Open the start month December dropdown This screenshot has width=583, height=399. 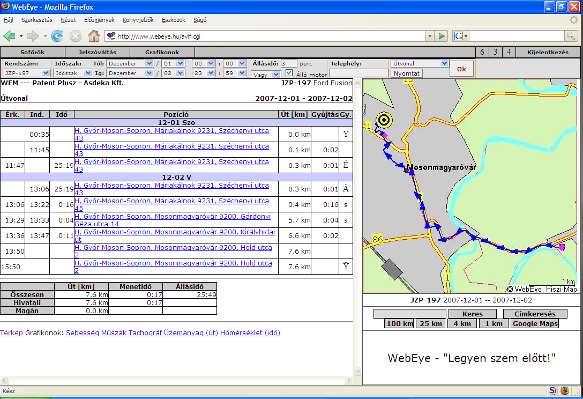point(129,64)
